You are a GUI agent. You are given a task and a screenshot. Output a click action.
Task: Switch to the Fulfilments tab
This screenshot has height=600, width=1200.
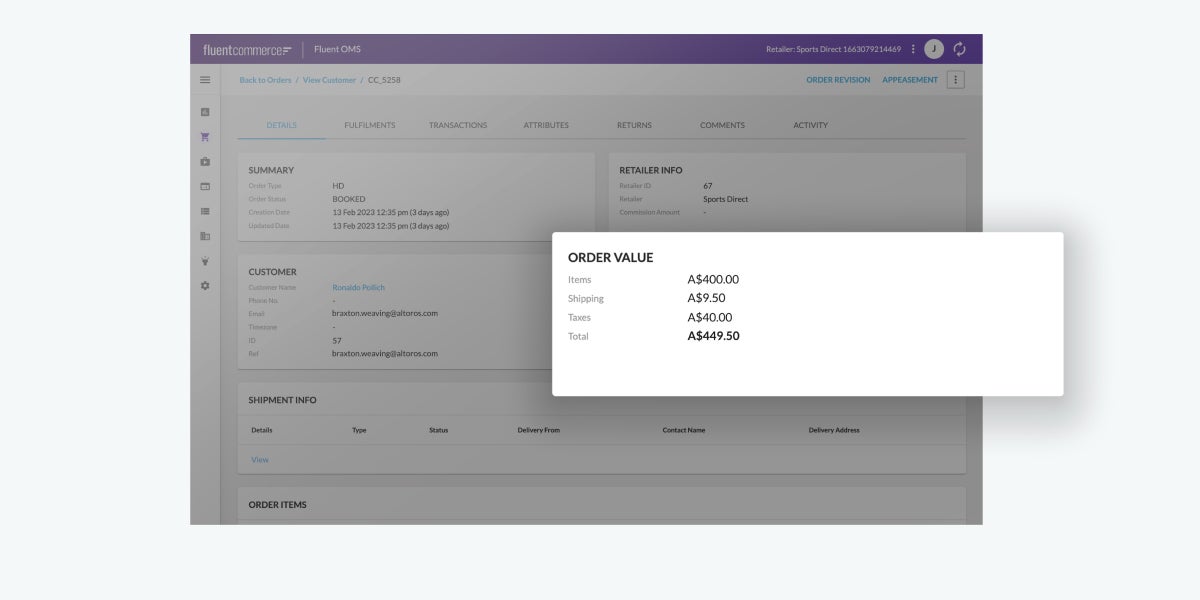click(369, 125)
